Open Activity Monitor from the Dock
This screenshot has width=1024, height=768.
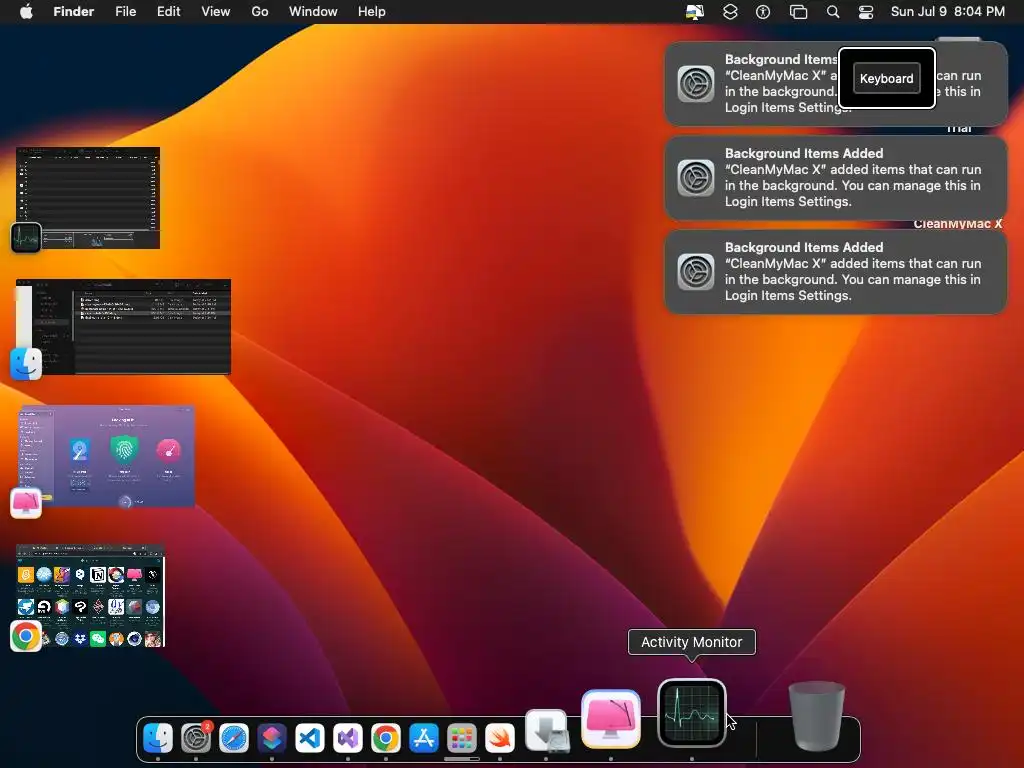[x=692, y=713]
